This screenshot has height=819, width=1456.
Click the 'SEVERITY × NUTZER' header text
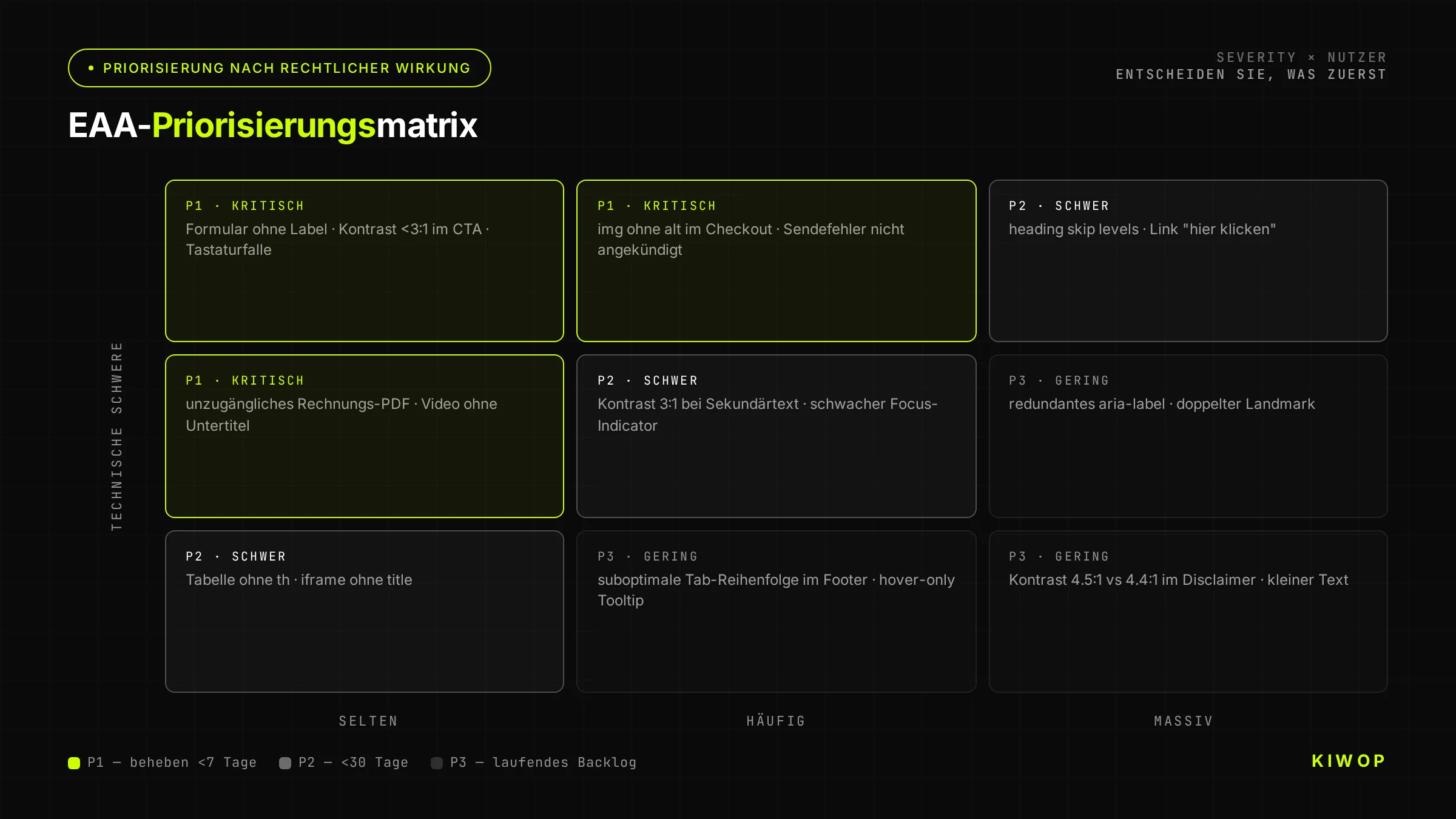(1302, 58)
